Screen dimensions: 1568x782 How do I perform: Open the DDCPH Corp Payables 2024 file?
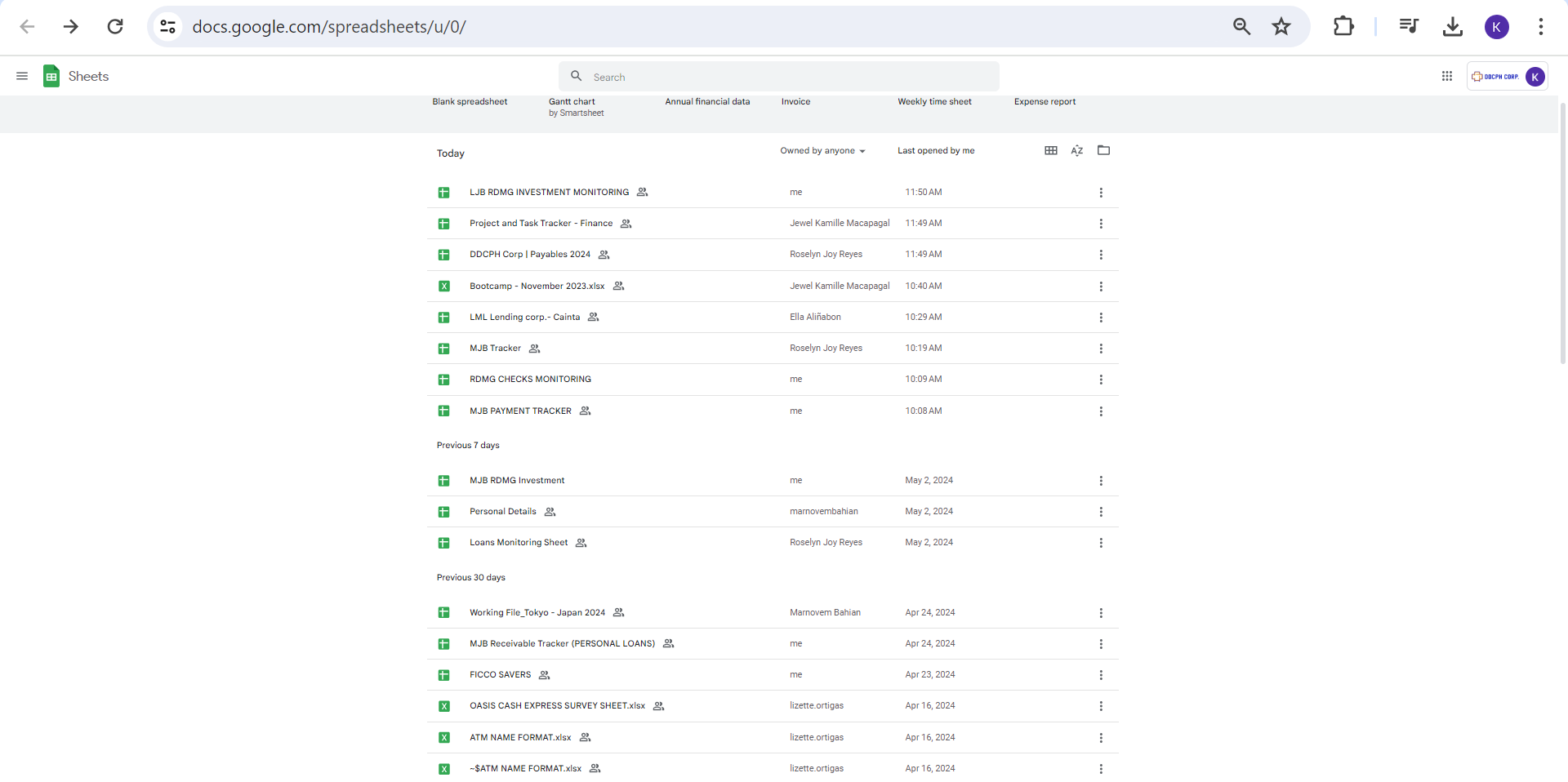click(529, 255)
